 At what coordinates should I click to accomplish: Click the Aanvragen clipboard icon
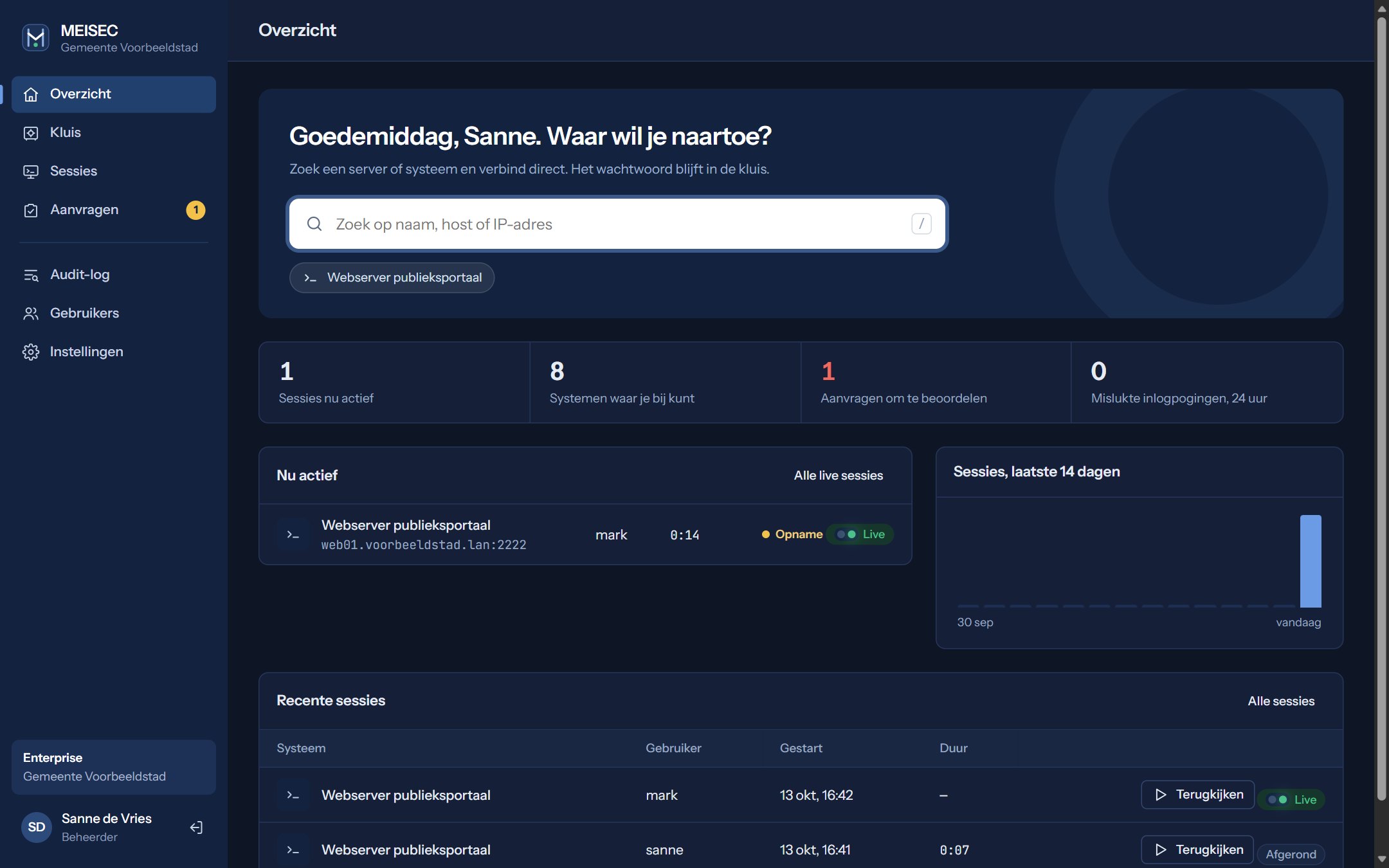(31, 210)
